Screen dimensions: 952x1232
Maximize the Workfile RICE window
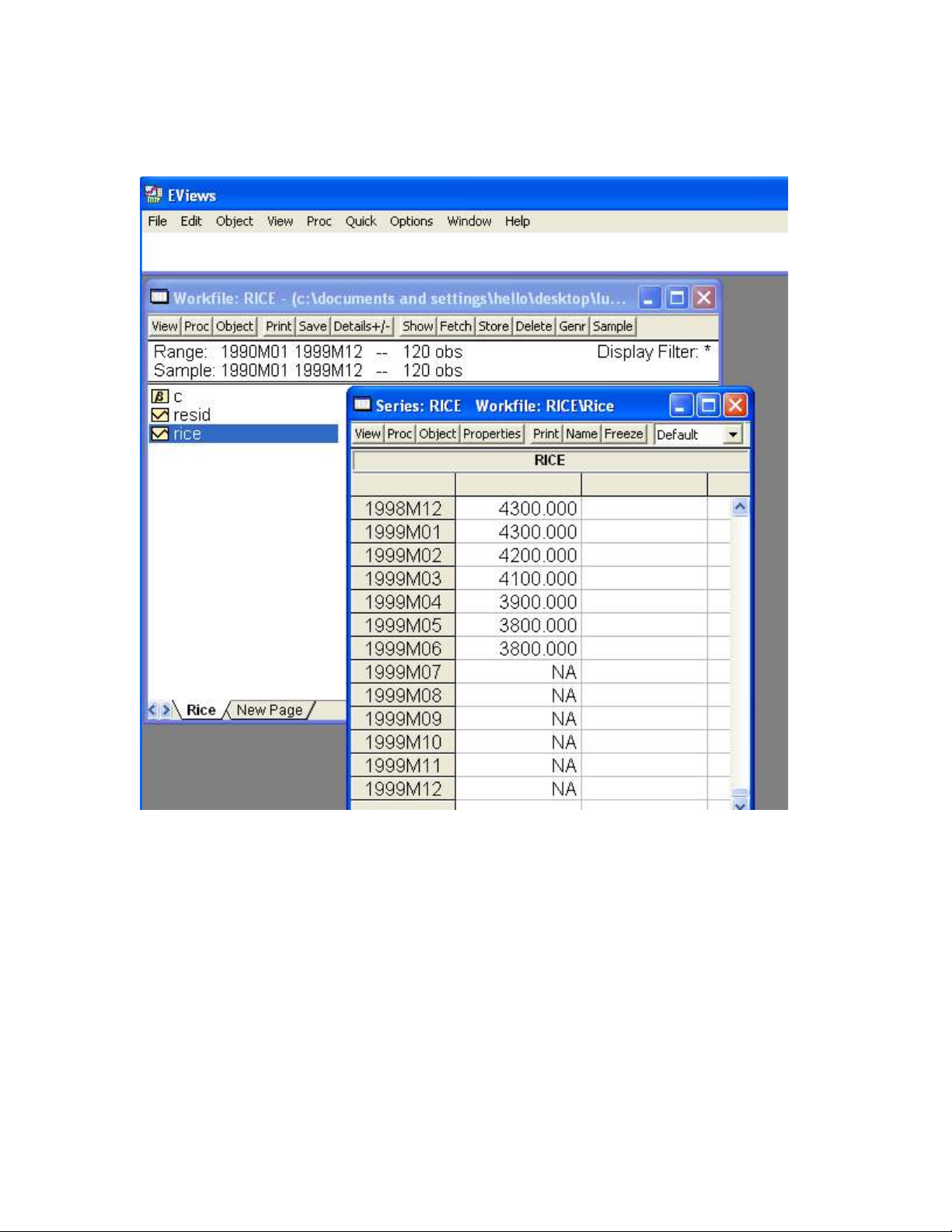[x=677, y=298]
